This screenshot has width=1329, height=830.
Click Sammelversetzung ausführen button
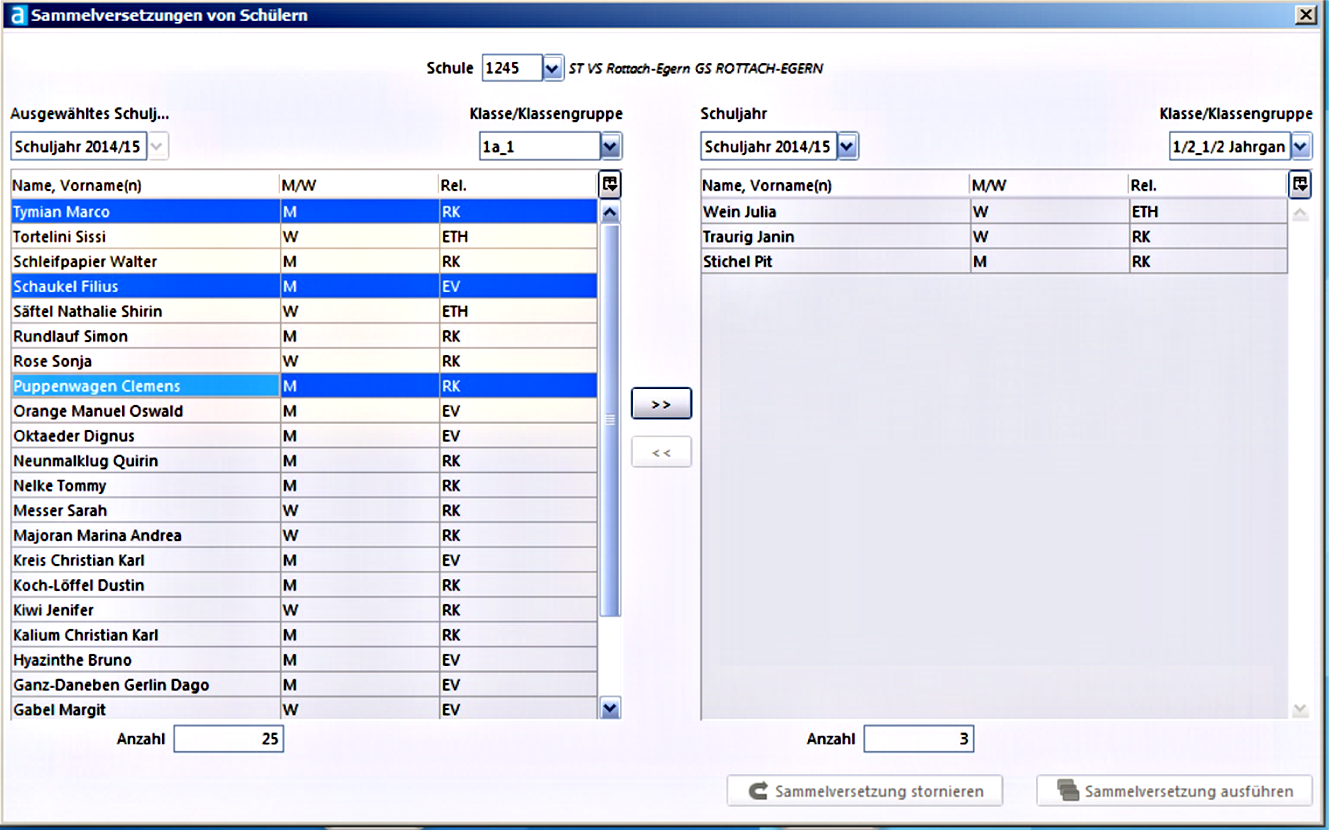point(1174,791)
